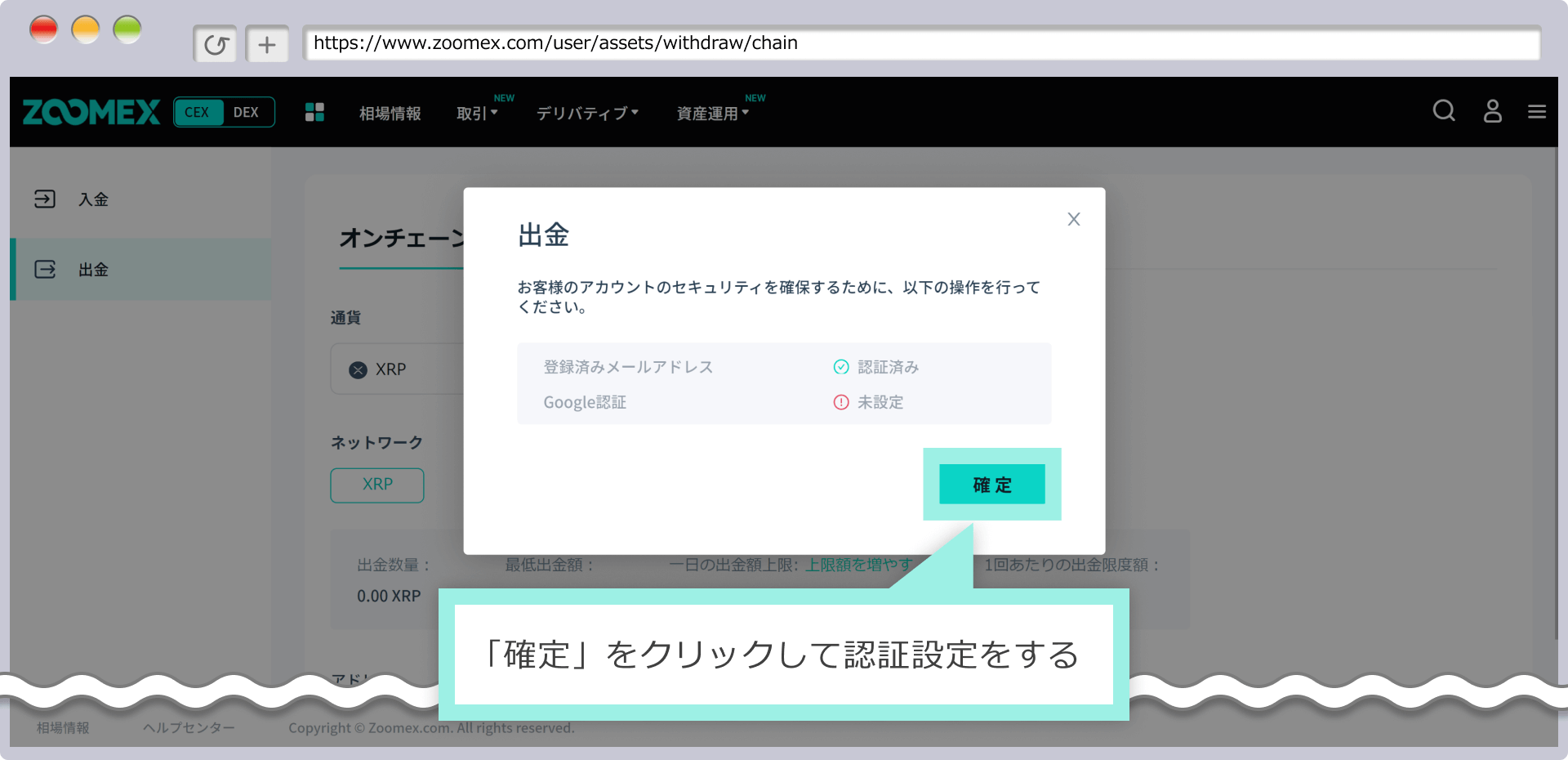Click the search magnifier icon
This screenshot has height=760, width=1568.
1444,111
